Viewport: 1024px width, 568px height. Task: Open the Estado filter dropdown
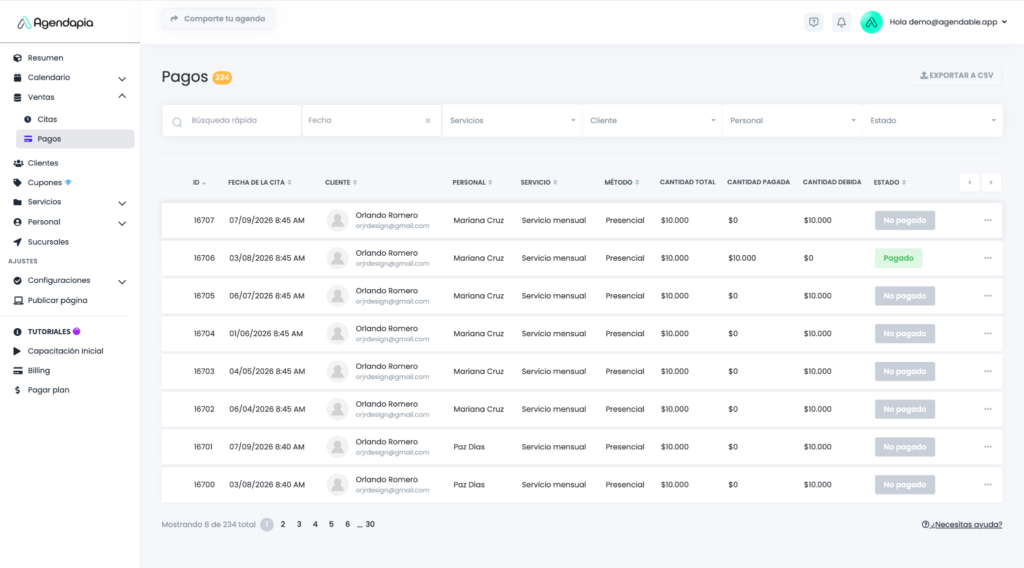[932, 121]
